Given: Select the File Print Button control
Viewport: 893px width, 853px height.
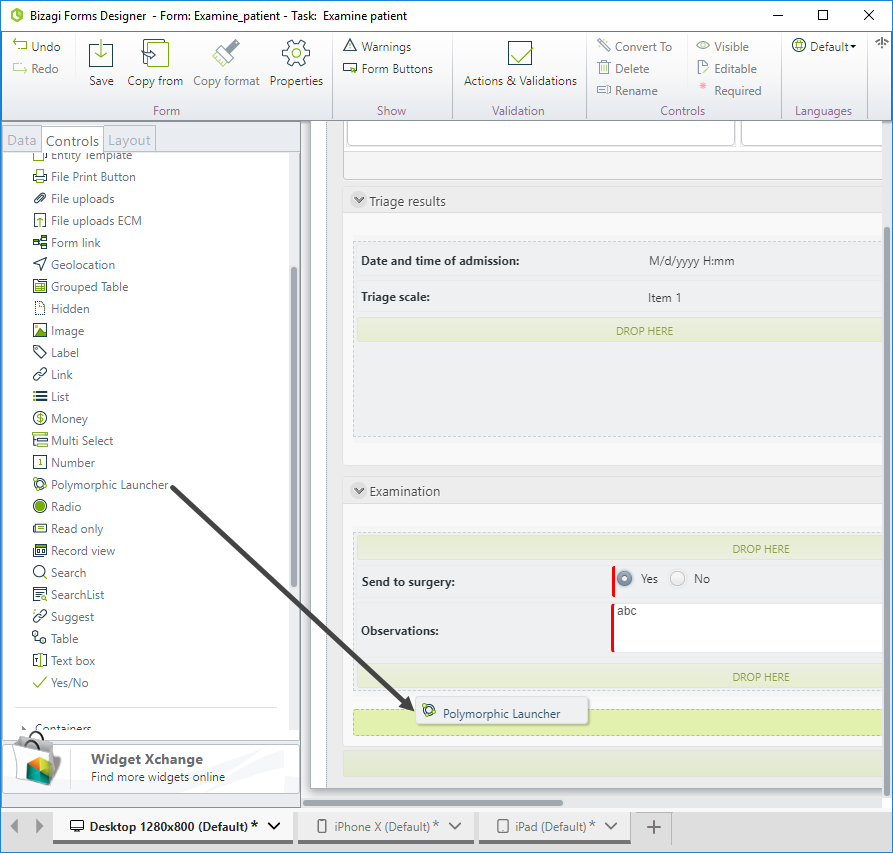Looking at the screenshot, I should pyautogui.click(x=84, y=177).
